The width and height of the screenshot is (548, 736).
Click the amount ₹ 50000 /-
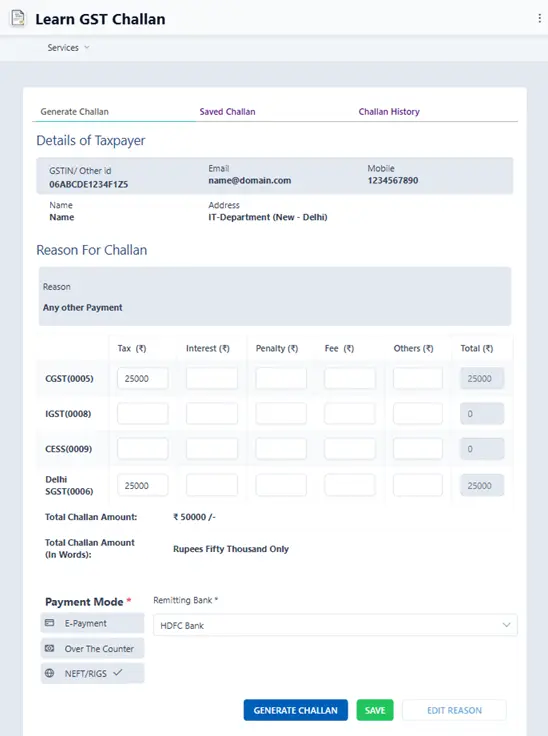(x=194, y=517)
